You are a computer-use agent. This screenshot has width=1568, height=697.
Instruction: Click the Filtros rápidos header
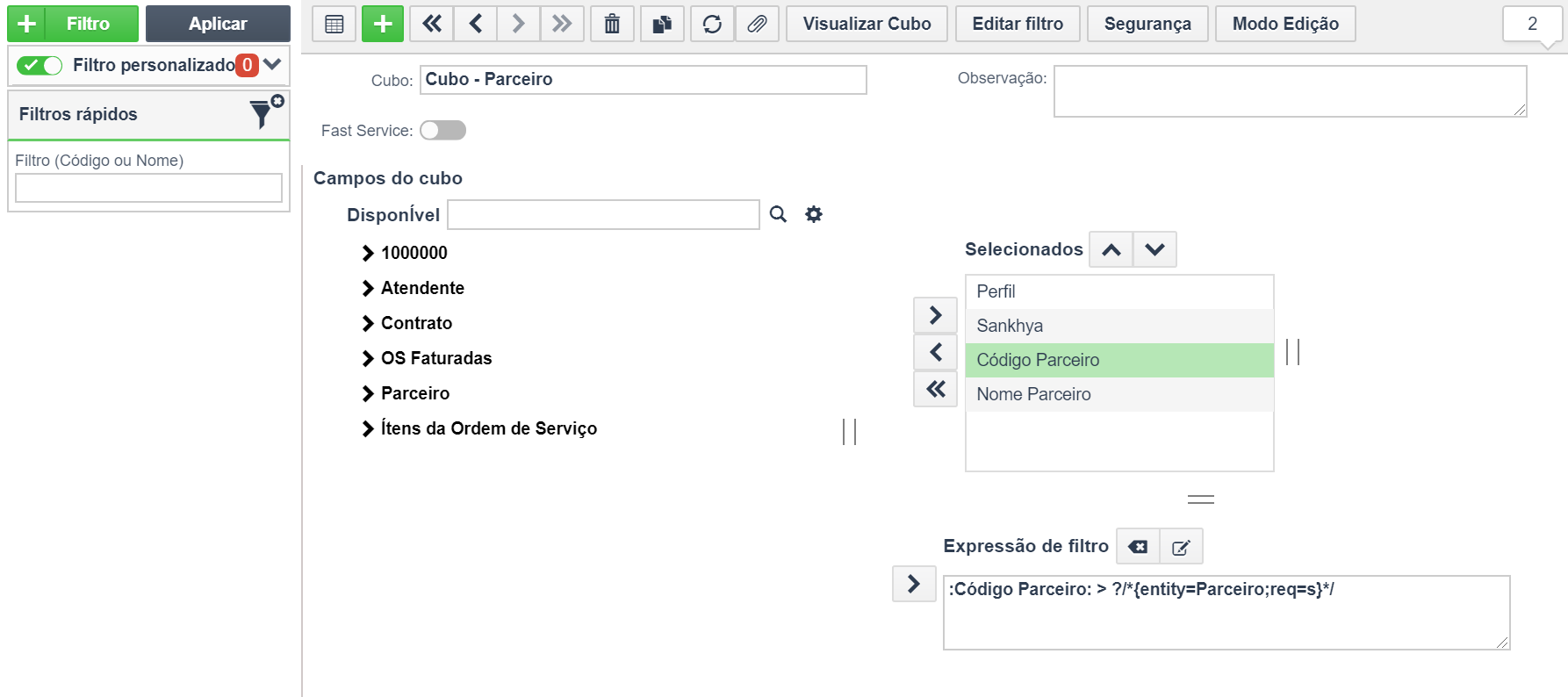[148, 114]
